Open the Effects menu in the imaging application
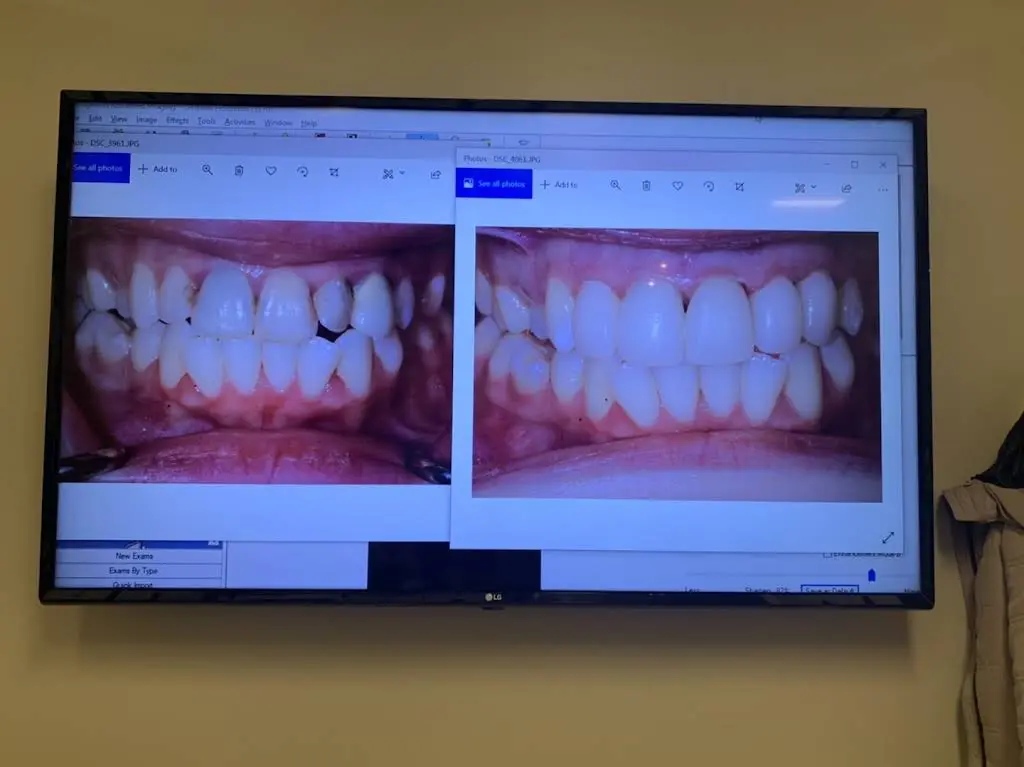 (x=177, y=120)
